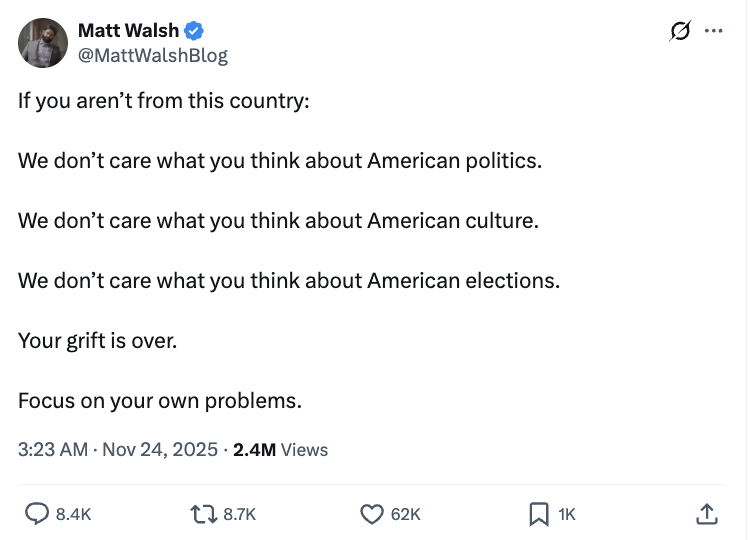This screenshot has height=540, width=750.
Task: Open the @MattWalshBlog handle link
Action: (153, 56)
